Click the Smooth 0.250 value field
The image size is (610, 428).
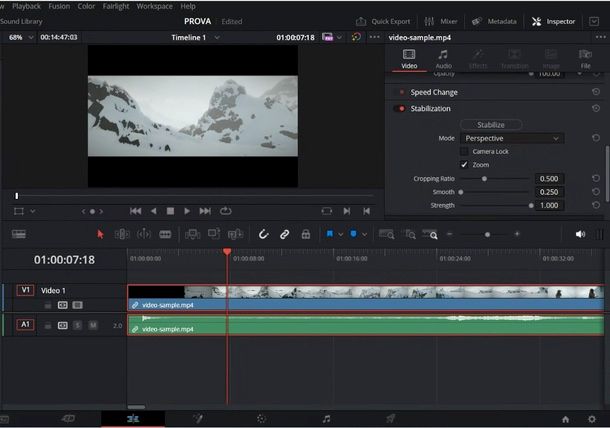(x=549, y=192)
